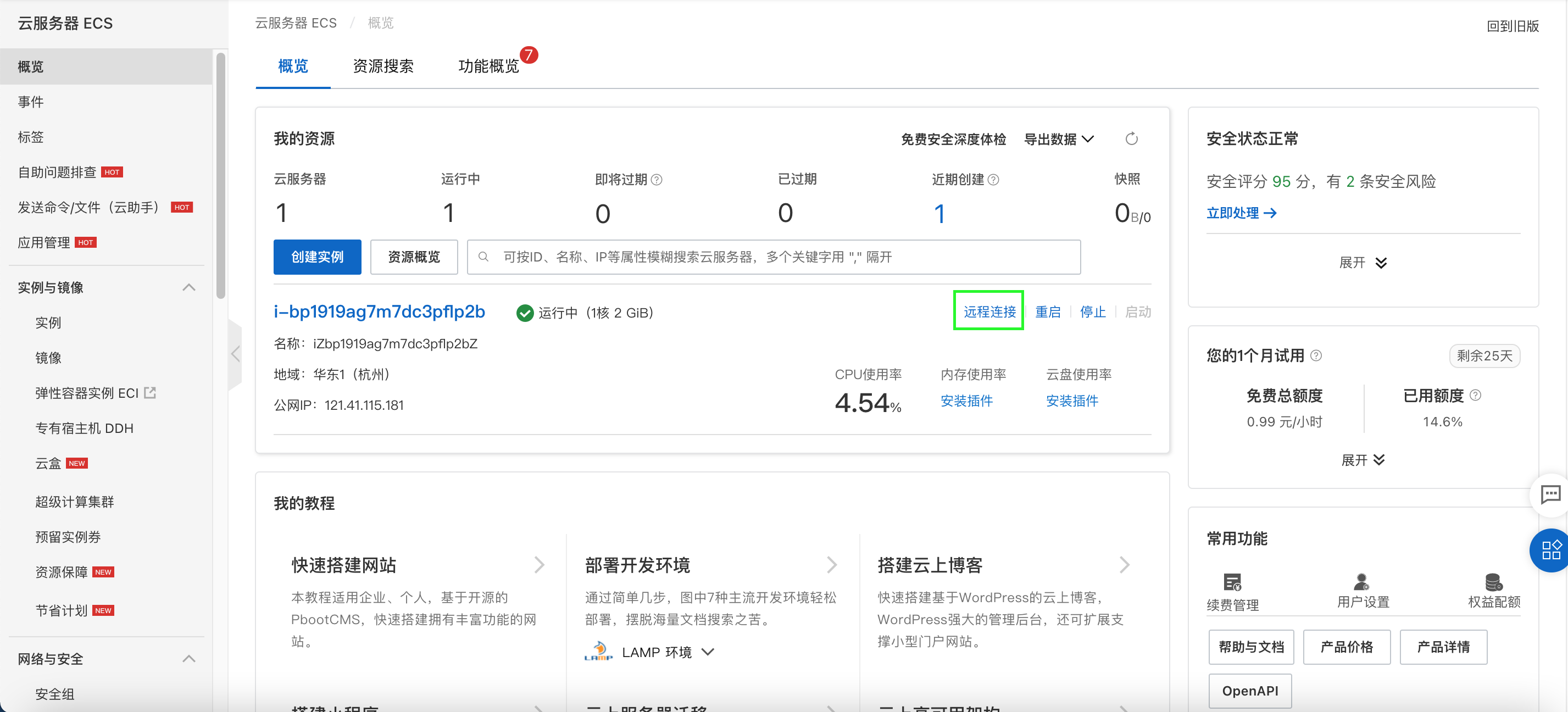
Task: Open the 续费管理 renewal icon
Action: pyautogui.click(x=1232, y=582)
